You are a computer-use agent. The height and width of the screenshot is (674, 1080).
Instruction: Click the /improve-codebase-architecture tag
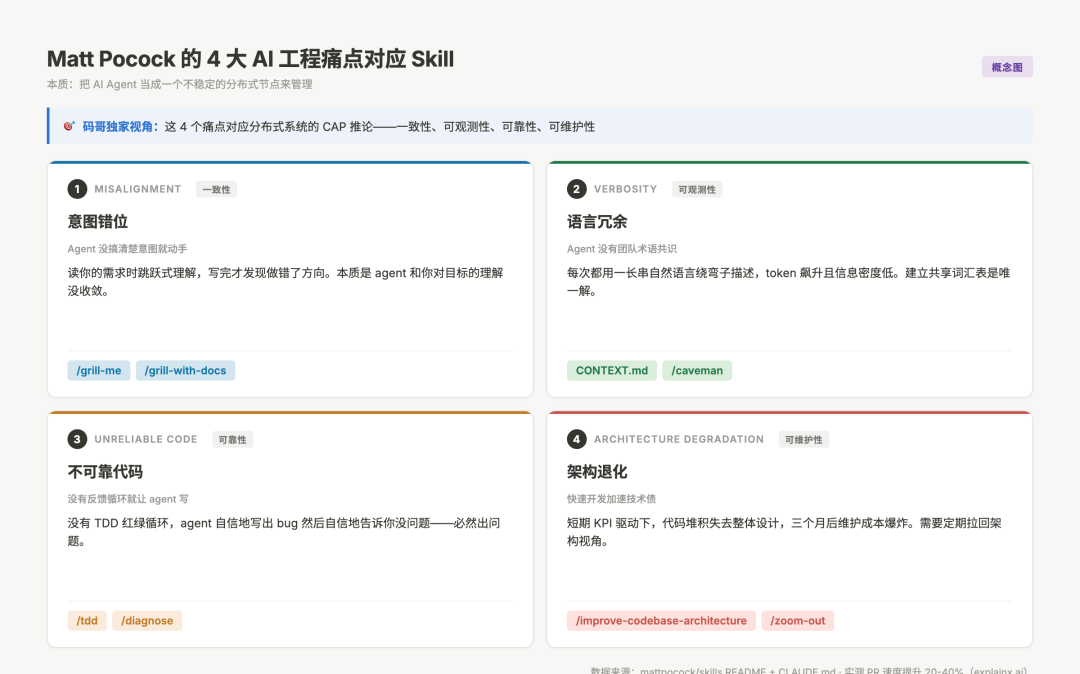click(661, 620)
